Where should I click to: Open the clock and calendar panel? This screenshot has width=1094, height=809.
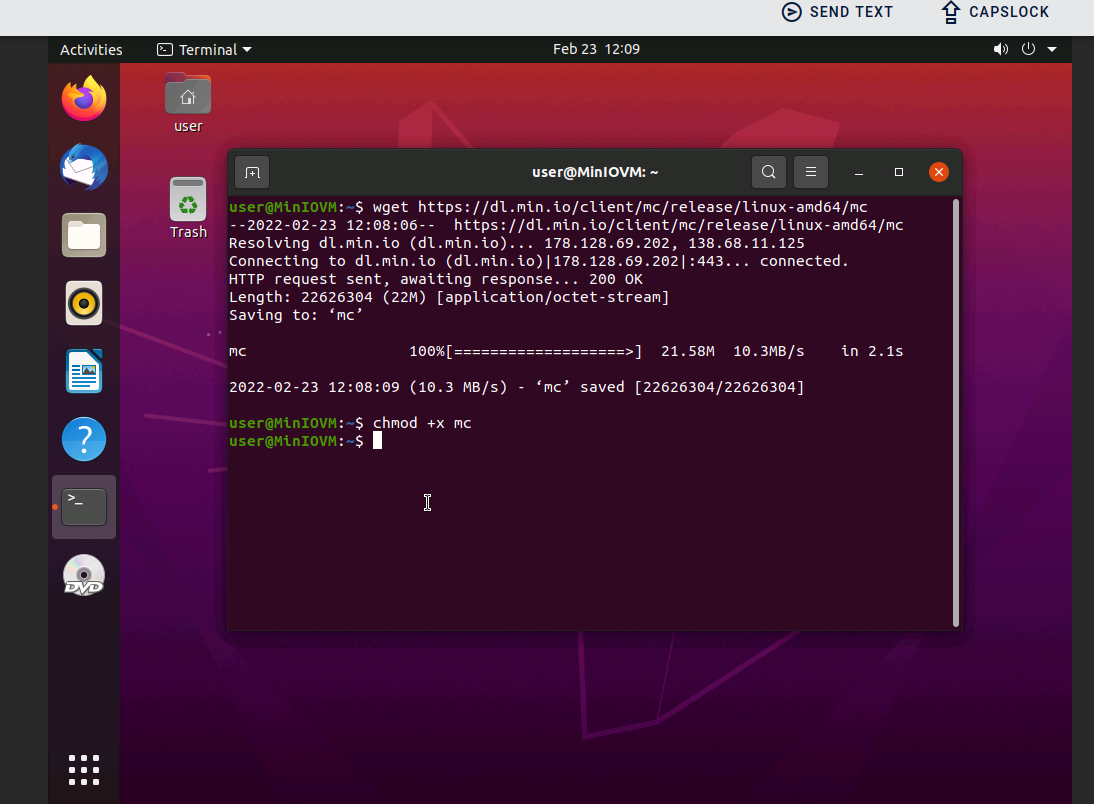(x=596, y=49)
